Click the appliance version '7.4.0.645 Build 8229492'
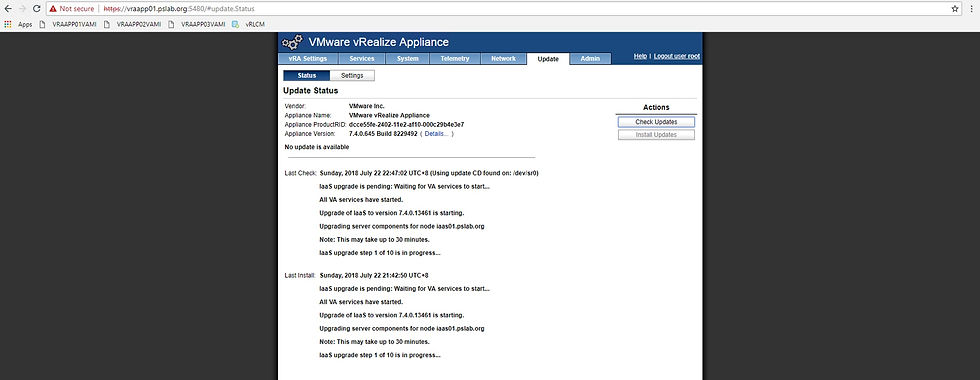This screenshot has width=980, height=380. pyautogui.click(x=383, y=134)
